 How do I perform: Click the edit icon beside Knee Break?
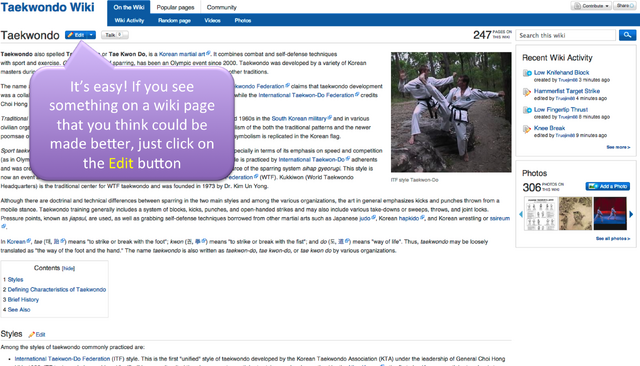pos(527,129)
